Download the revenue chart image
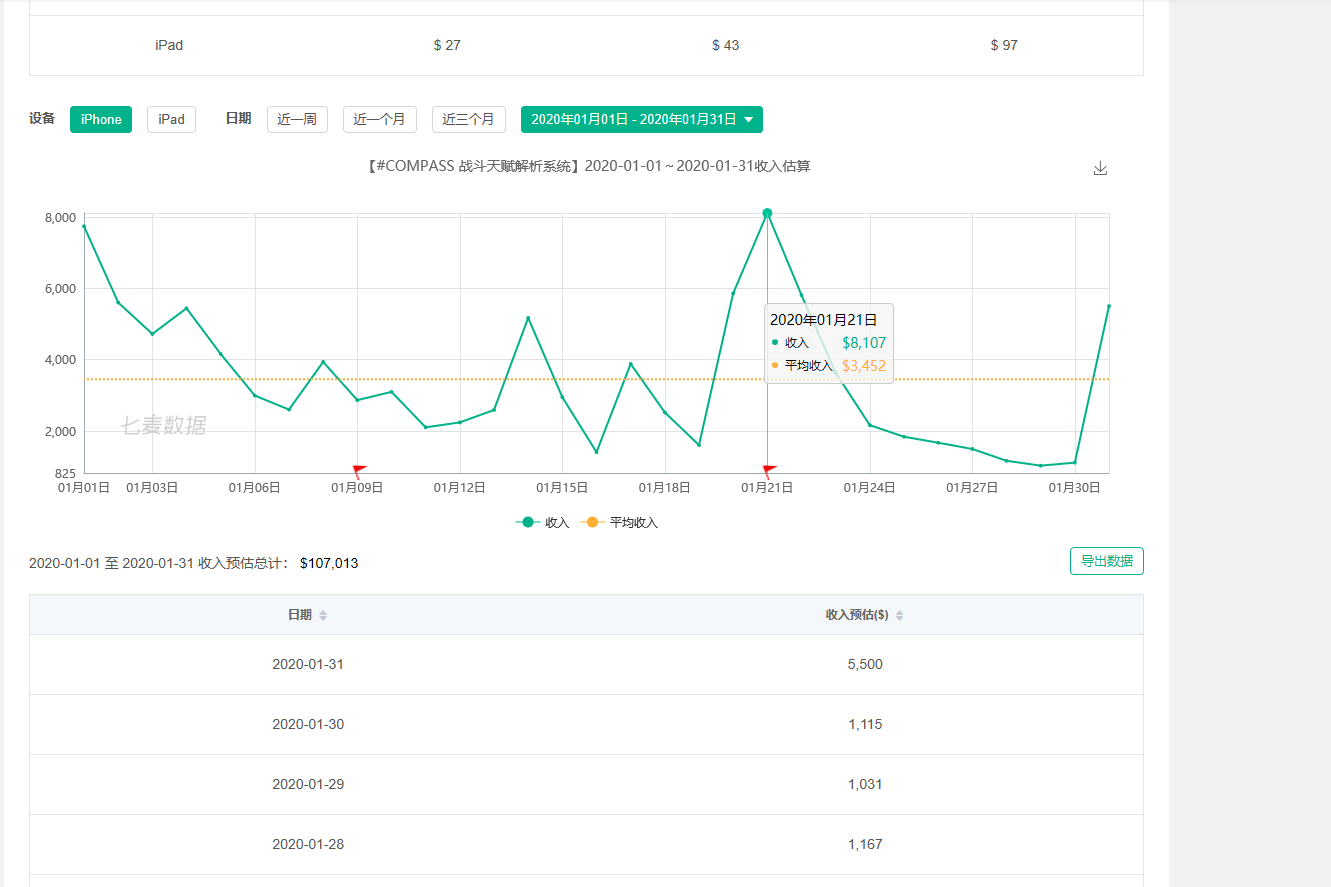This screenshot has height=887, width=1331. pos(1100,168)
